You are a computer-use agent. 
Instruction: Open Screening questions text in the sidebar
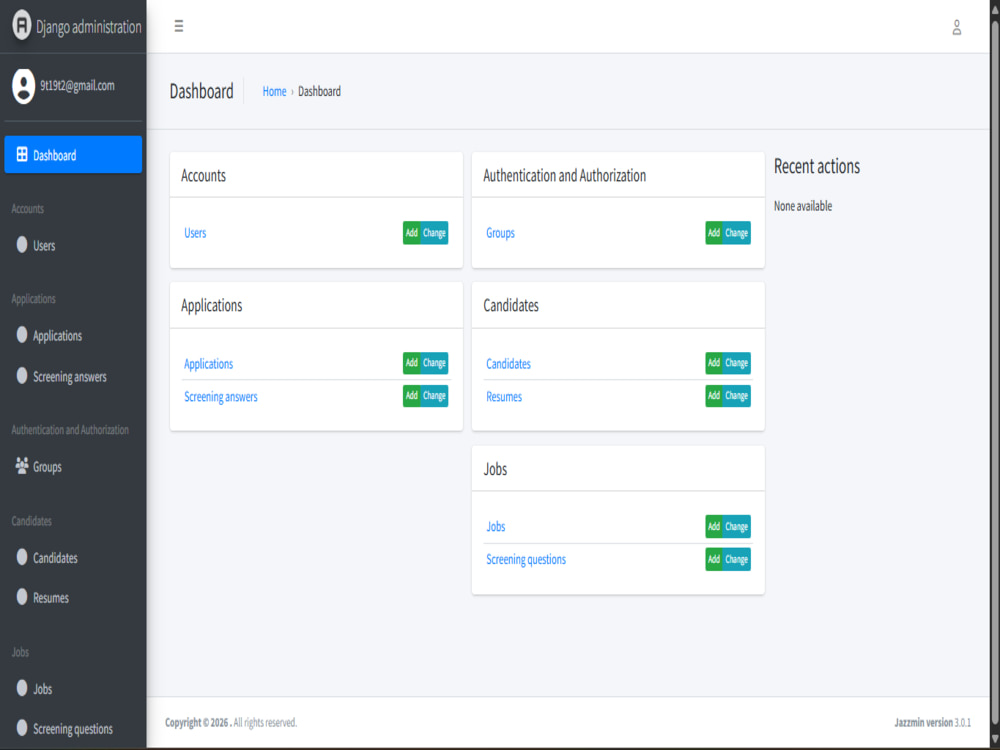coord(73,729)
